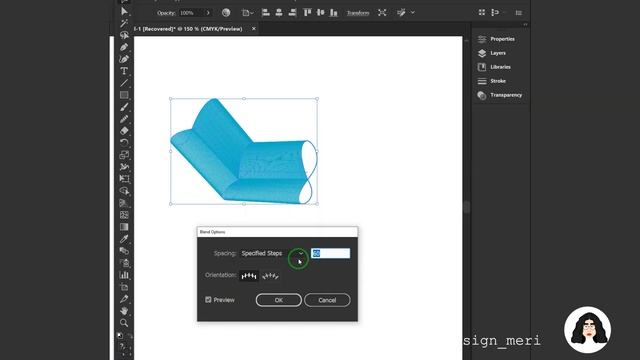640x360 pixels.
Task: Click Vertical Align Top icon
Action: tap(307, 13)
